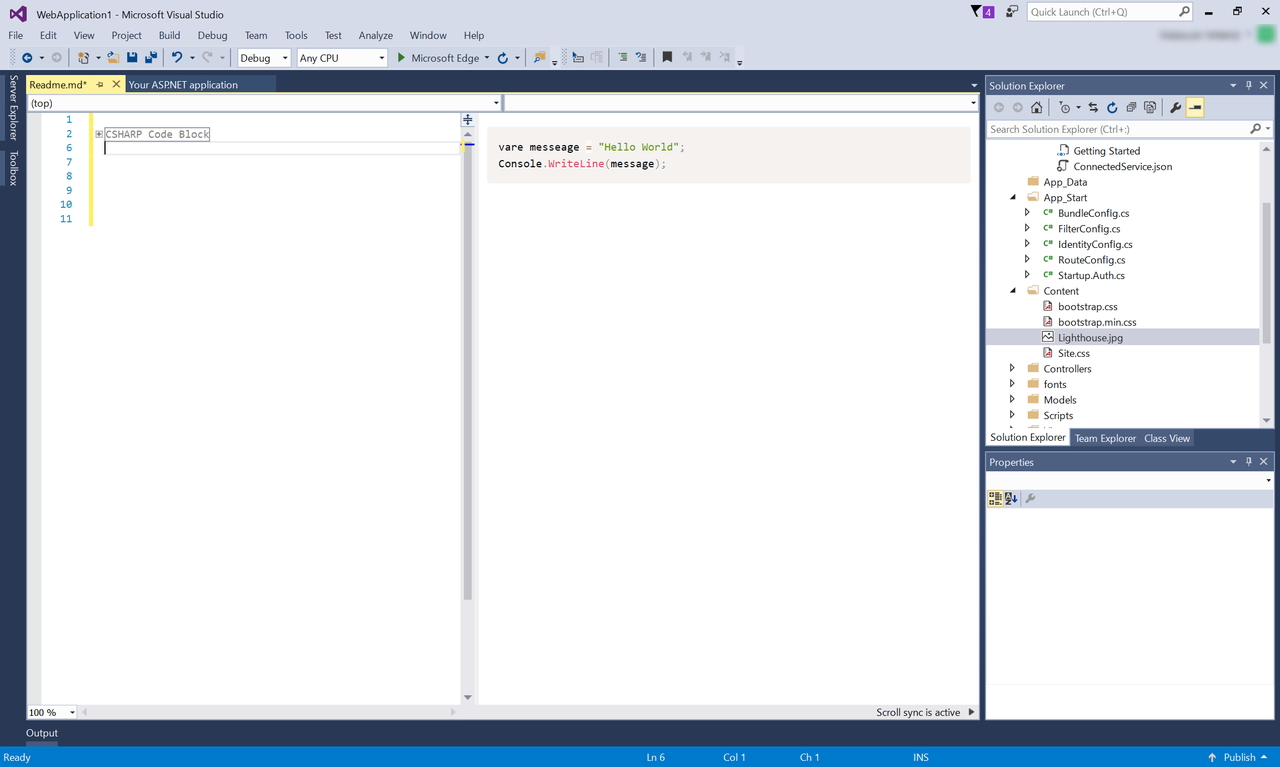Toggle auto-hide pin on Properties panel
Viewport: 1280px width, 767px height.
(x=1249, y=462)
